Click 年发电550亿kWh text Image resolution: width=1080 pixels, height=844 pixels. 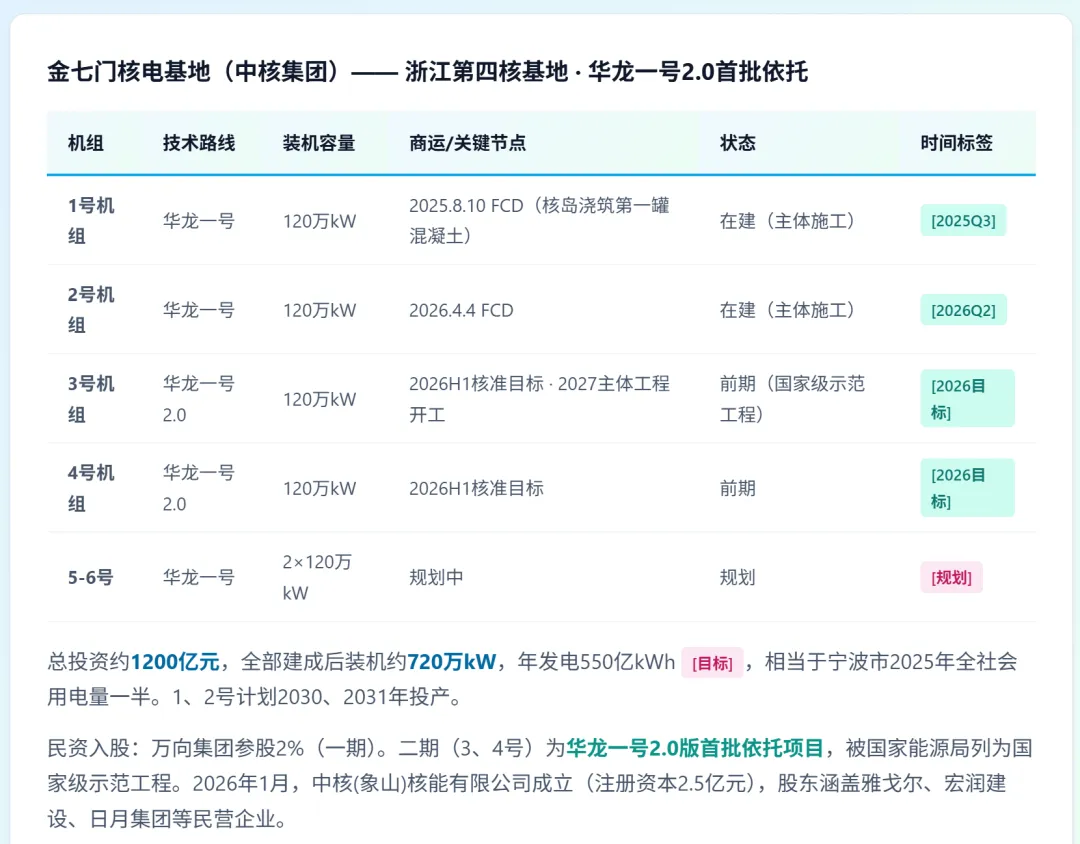point(596,661)
